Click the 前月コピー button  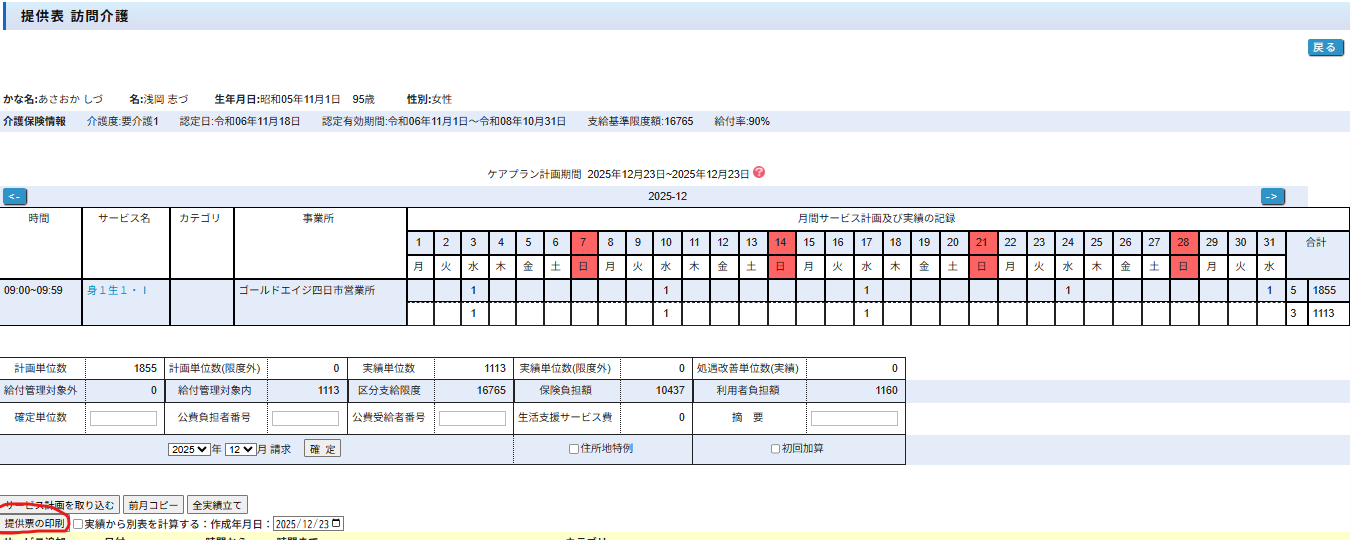[x=154, y=505]
